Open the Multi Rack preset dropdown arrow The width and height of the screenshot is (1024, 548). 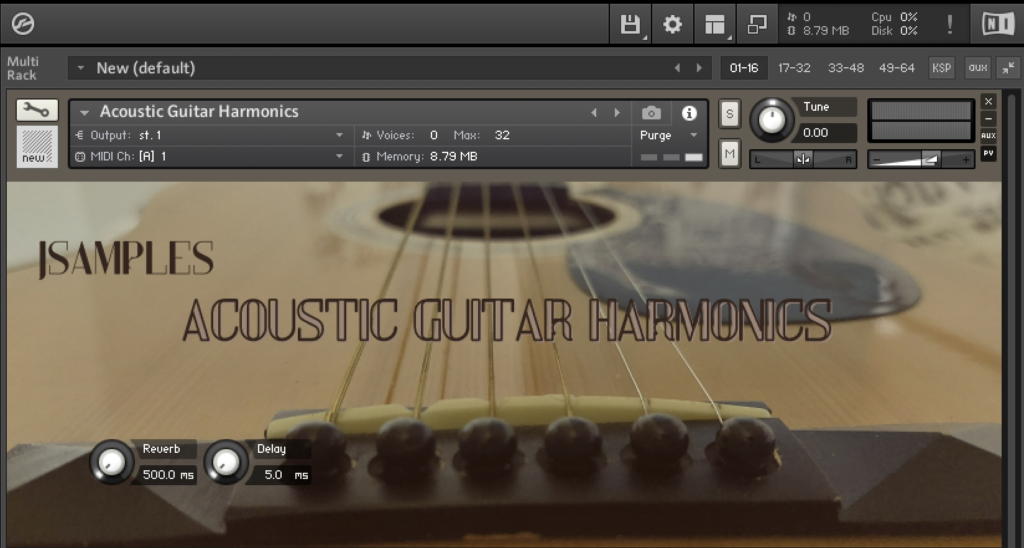80,68
